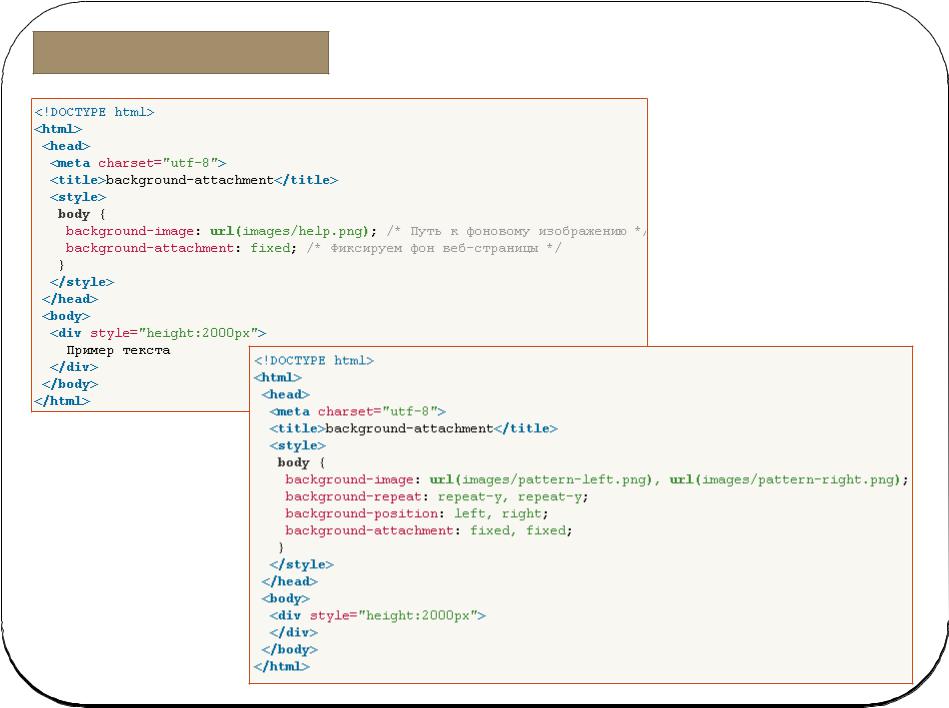Screen dimensions: 949x708
Task: Click 'background-attachment' property in help.png code block
Action: coord(149,248)
